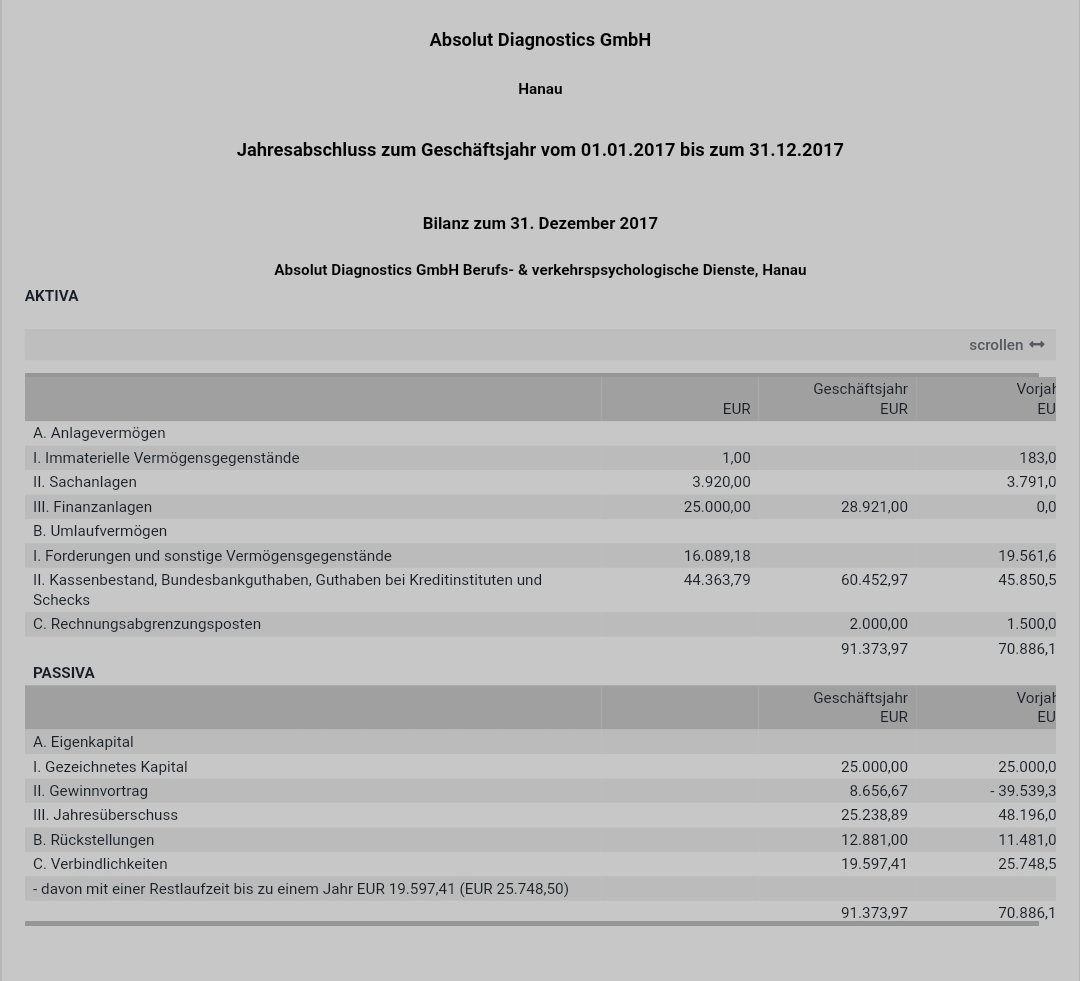Click the value 8.656,67 for Gewinnvortrag
Screen dimensions: 1080x981
coord(878,791)
